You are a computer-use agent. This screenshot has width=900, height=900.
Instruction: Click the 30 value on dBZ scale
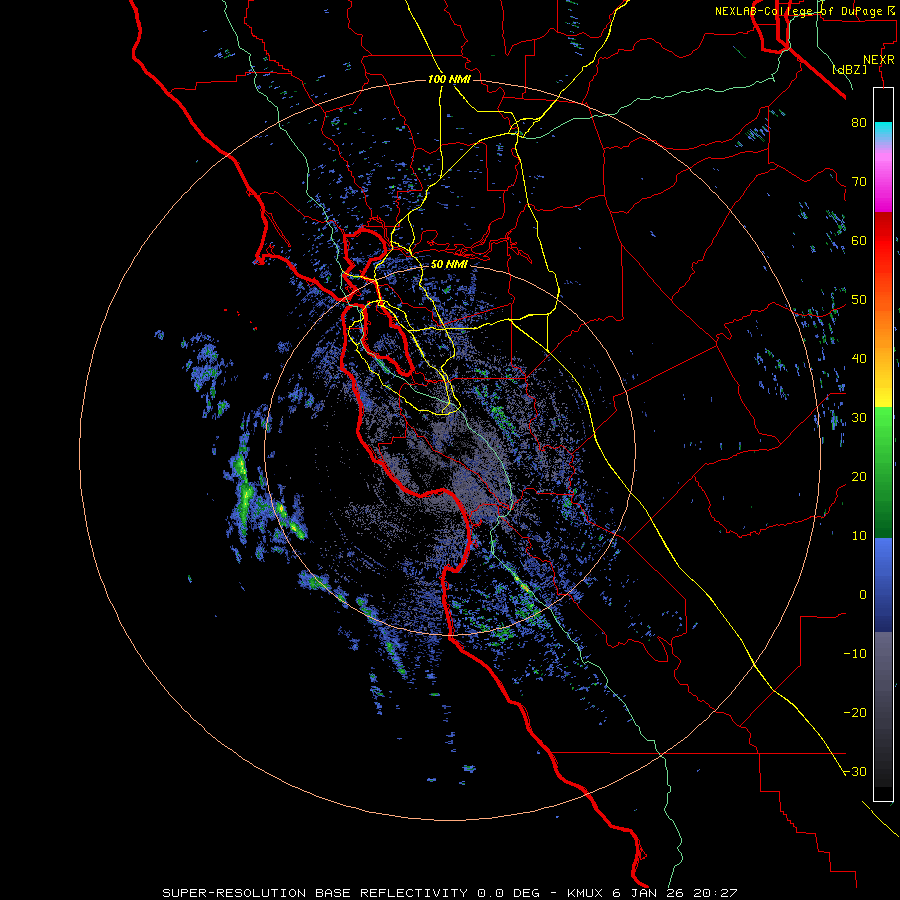click(859, 418)
